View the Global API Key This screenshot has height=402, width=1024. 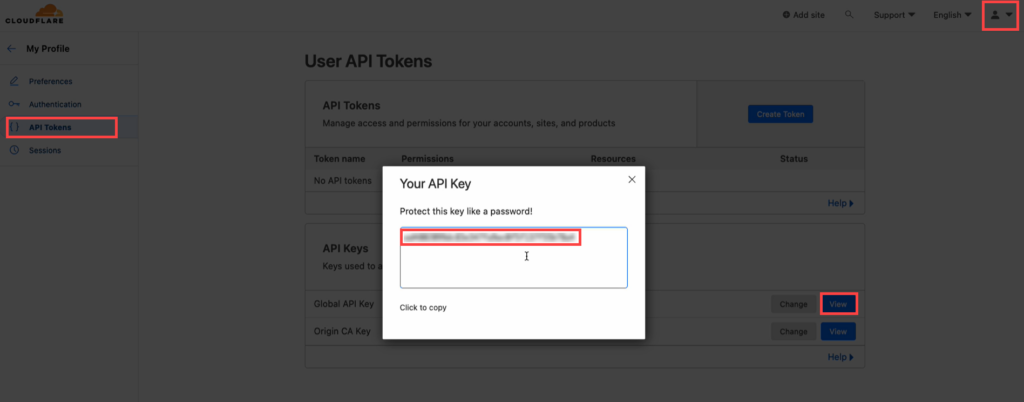pyautogui.click(x=838, y=304)
